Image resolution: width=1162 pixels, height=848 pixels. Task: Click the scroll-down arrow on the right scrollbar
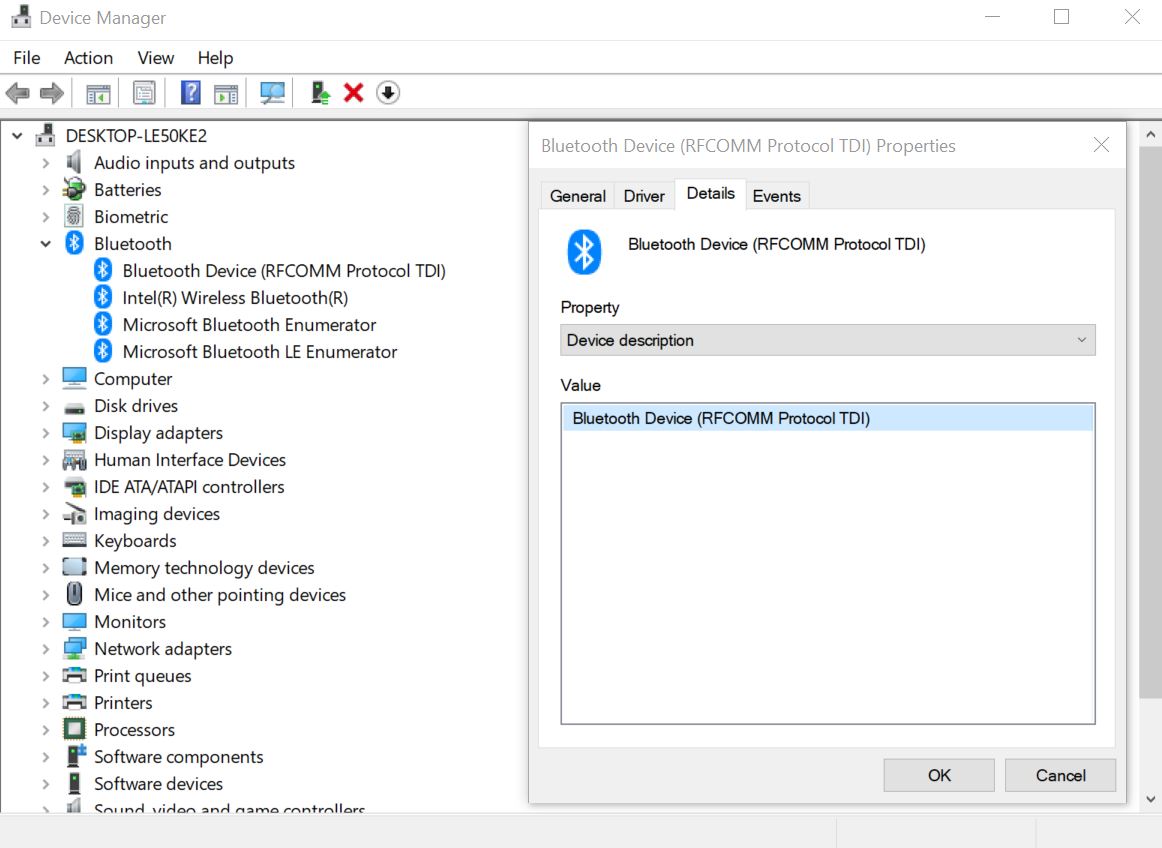(x=1149, y=799)
